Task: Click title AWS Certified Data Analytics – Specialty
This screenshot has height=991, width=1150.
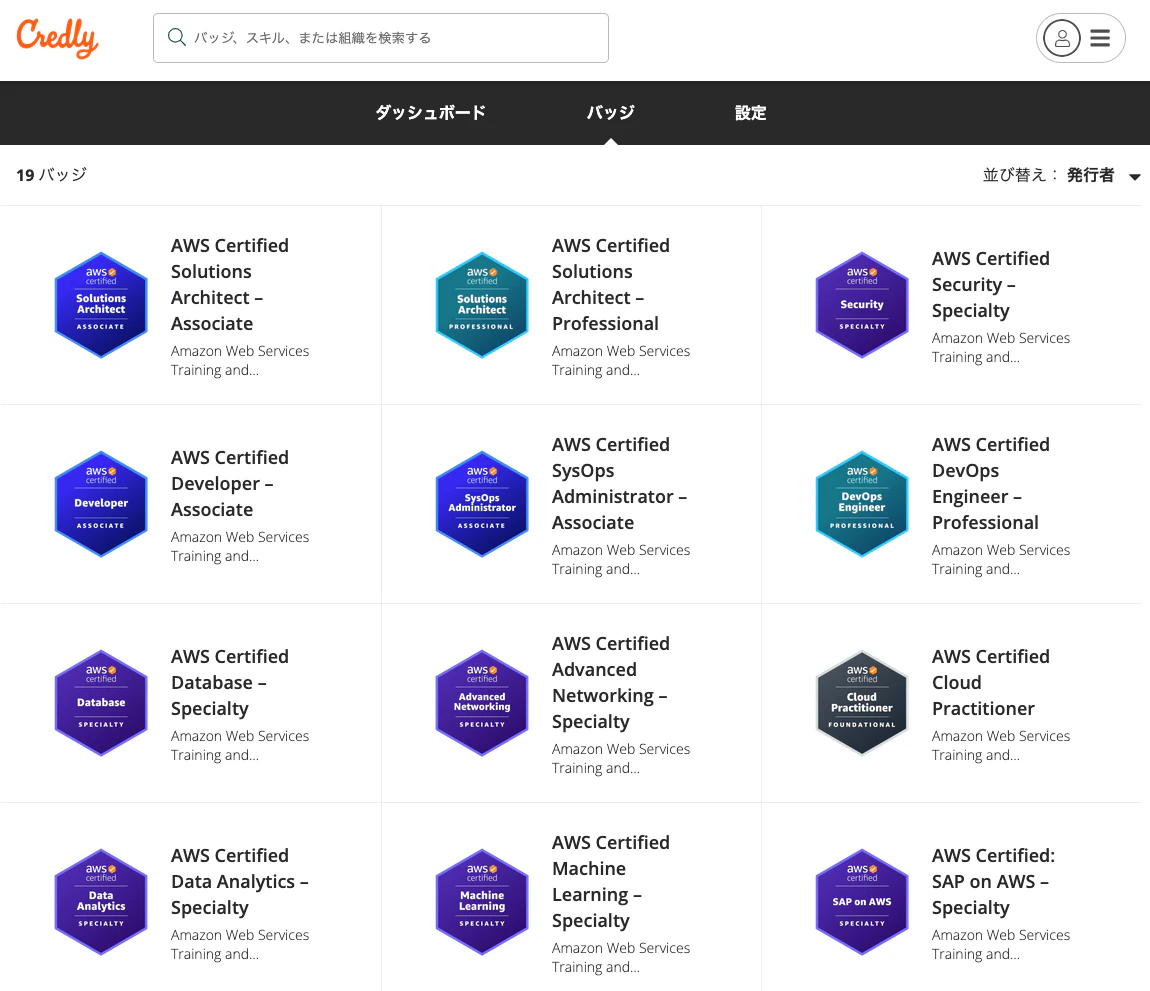Action: pyautogui.click(x=239, y=881)
